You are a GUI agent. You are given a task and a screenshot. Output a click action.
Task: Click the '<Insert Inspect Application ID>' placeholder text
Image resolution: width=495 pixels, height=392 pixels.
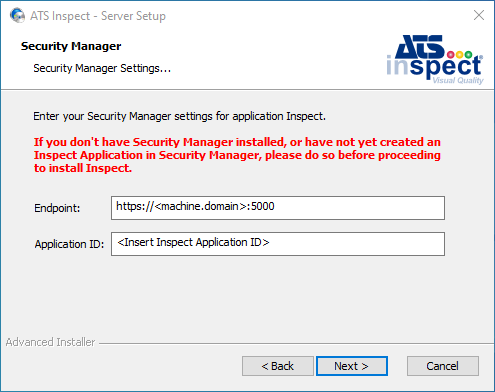pos(193,242)
